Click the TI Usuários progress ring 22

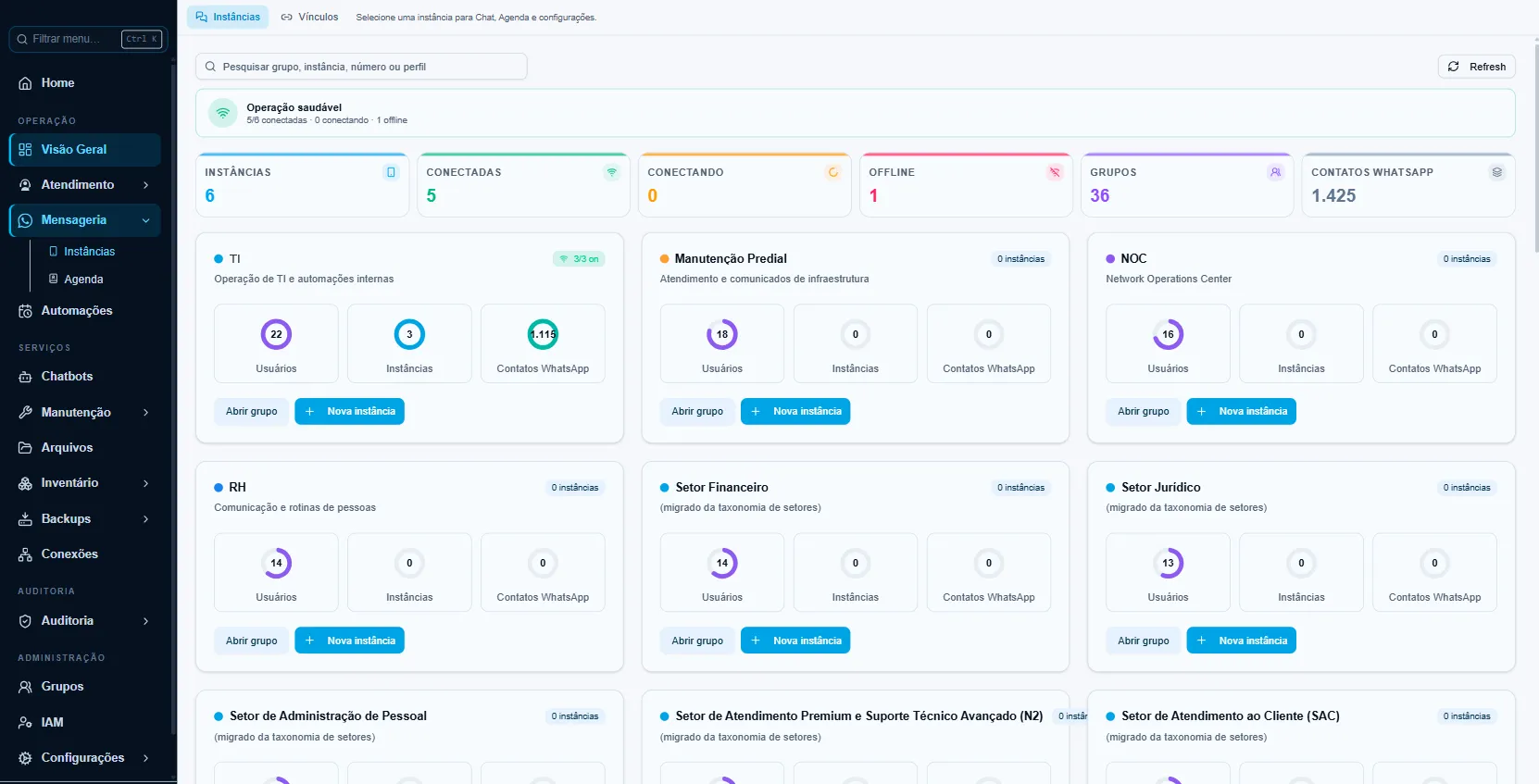[x=276, y=334]
